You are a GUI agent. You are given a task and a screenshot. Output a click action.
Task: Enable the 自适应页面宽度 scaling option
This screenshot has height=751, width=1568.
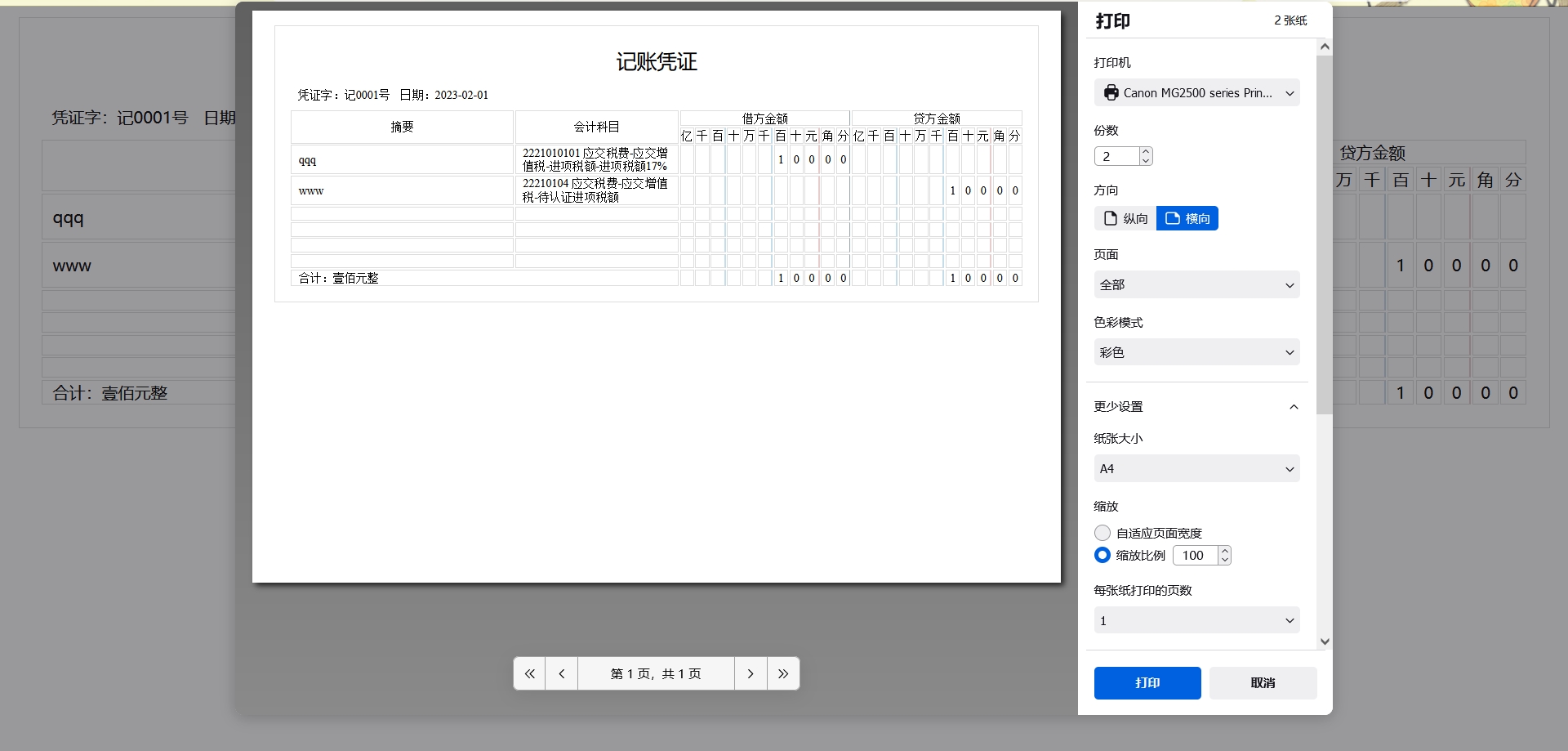point(1102,533)
